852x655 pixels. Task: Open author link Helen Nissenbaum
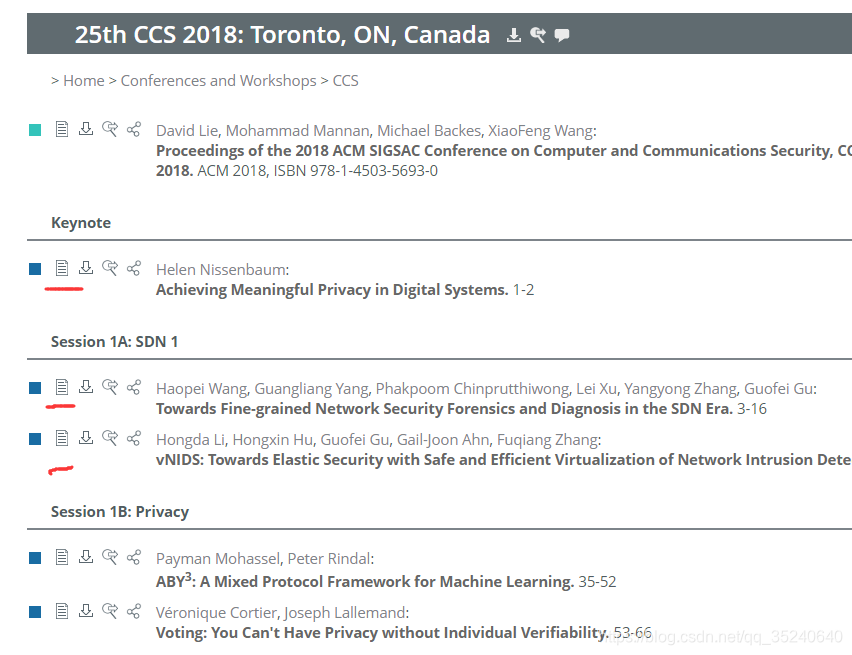221,270
